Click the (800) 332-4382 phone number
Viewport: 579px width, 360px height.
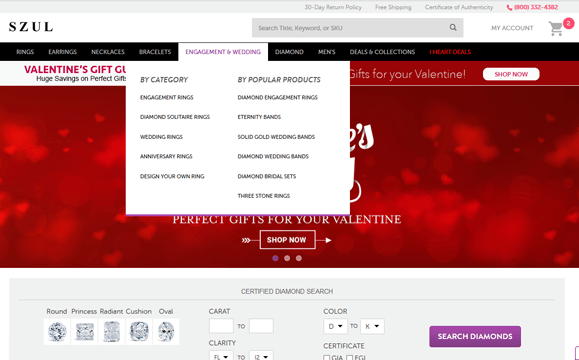[x=536, y=7]
